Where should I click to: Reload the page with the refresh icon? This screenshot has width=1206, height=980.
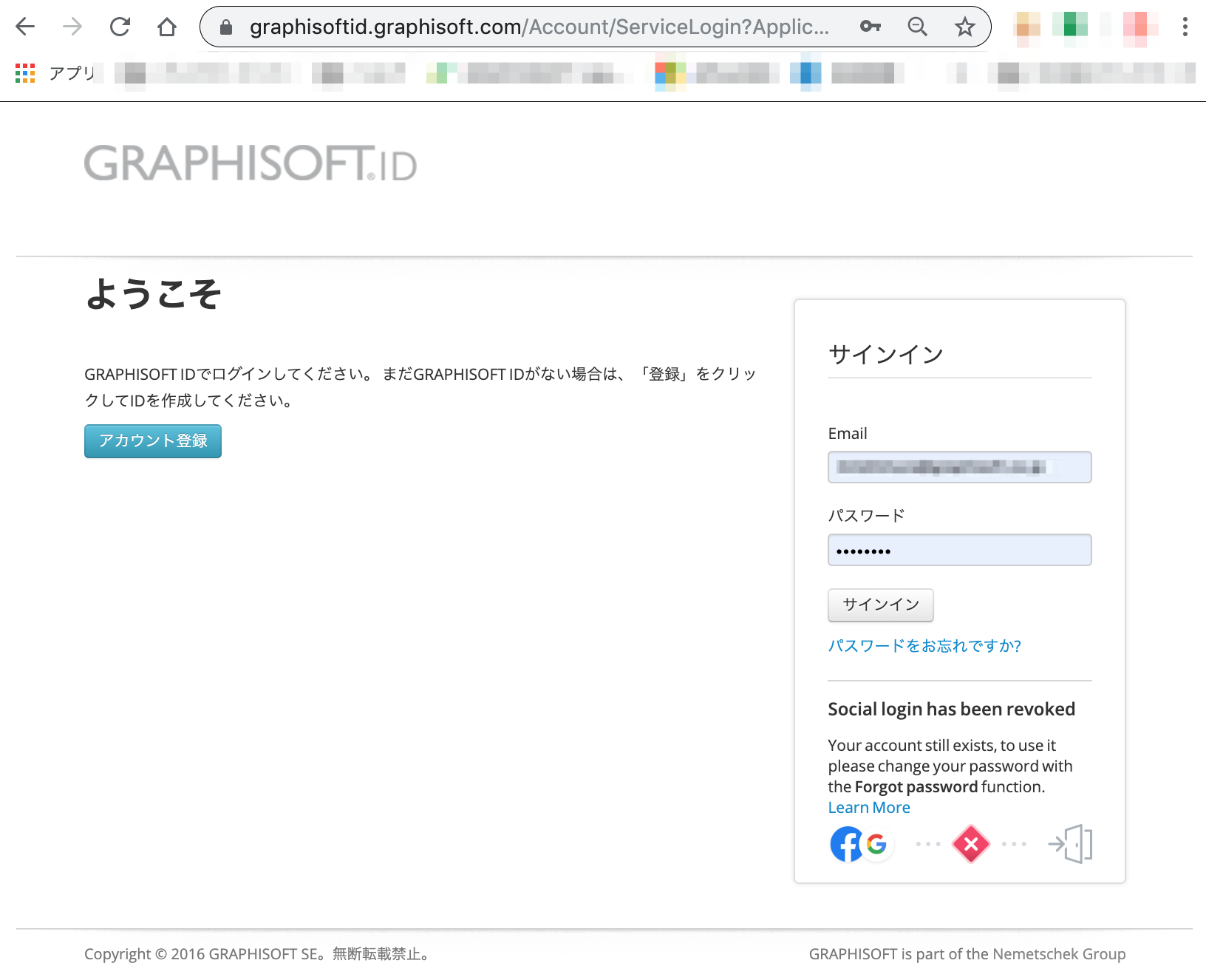point(120,27)
